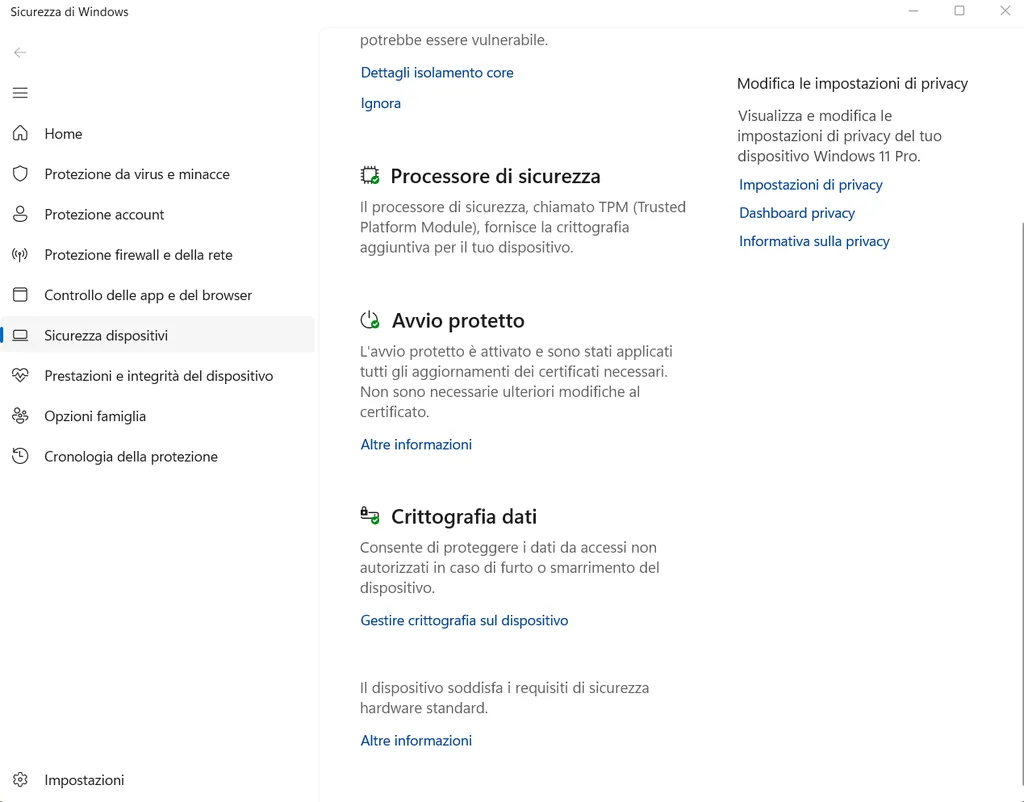Open Protezione firewall e della rete

click(138, 255)
